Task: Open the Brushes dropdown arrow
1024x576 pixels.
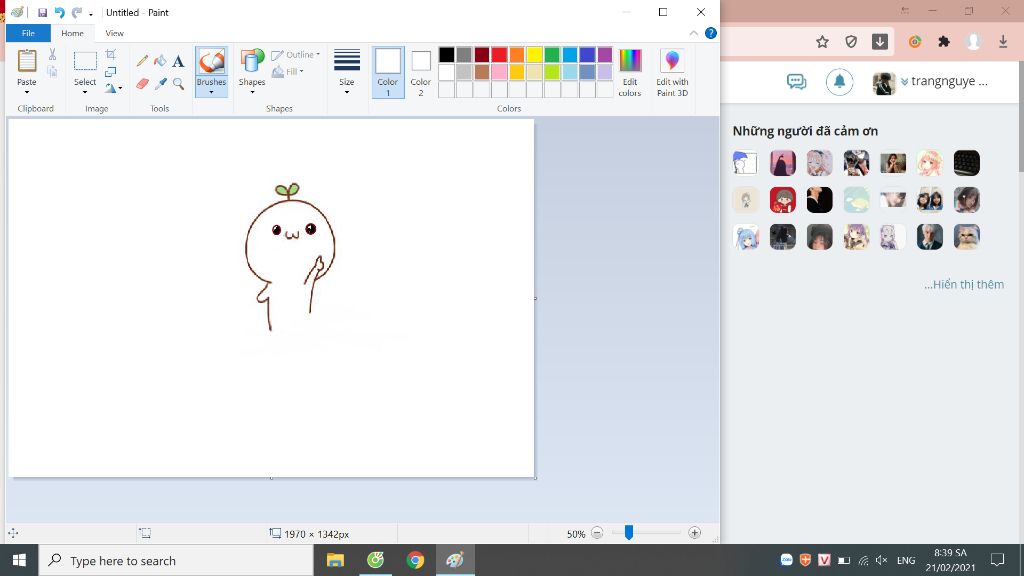Action: point(211,92)
